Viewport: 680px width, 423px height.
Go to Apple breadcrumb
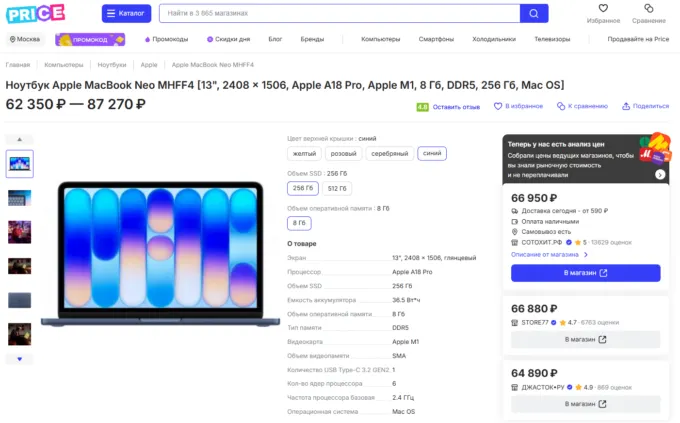tap(149, 65)
